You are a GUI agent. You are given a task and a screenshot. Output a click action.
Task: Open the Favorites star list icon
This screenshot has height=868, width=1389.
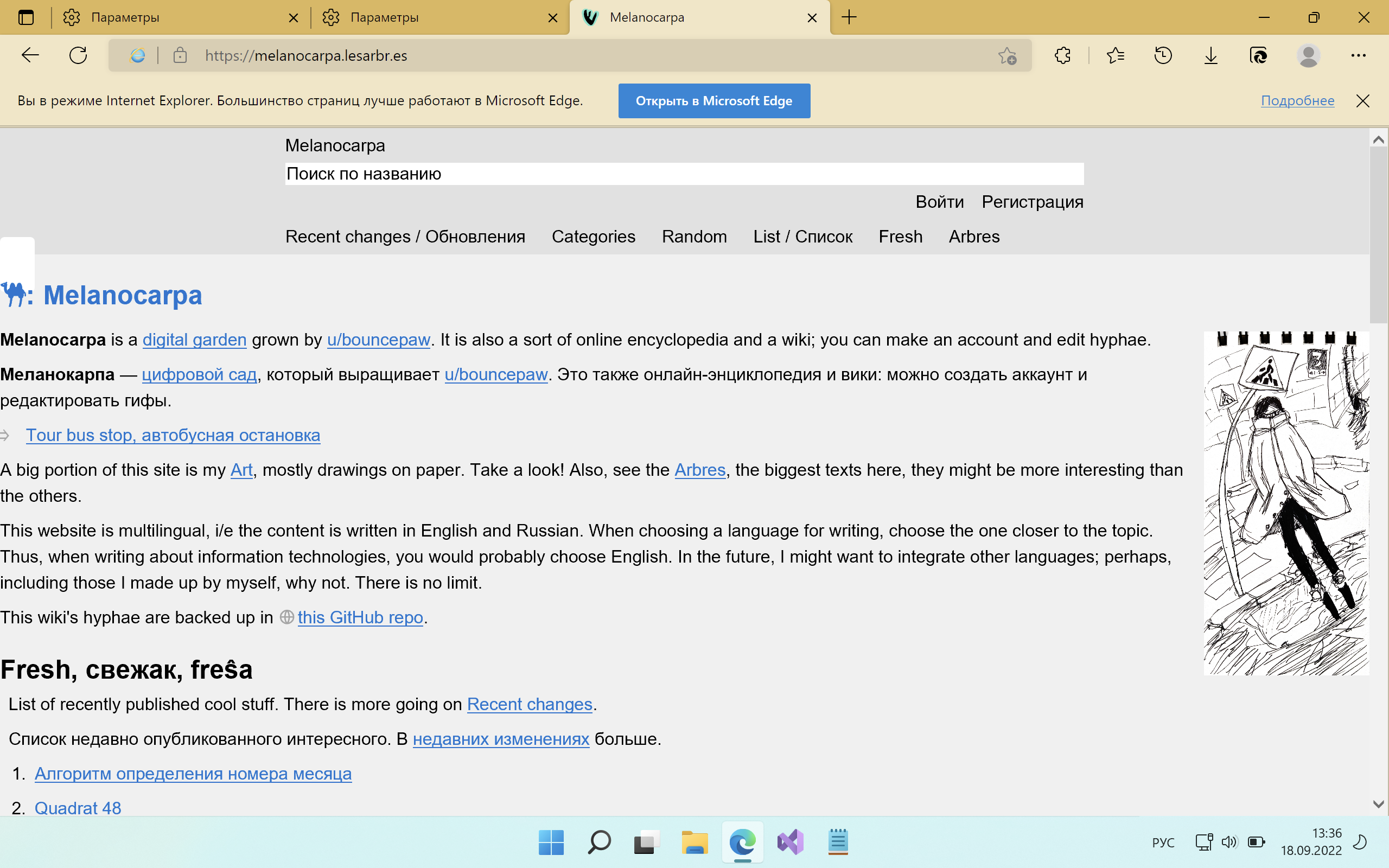click(x=1115, y=56)
